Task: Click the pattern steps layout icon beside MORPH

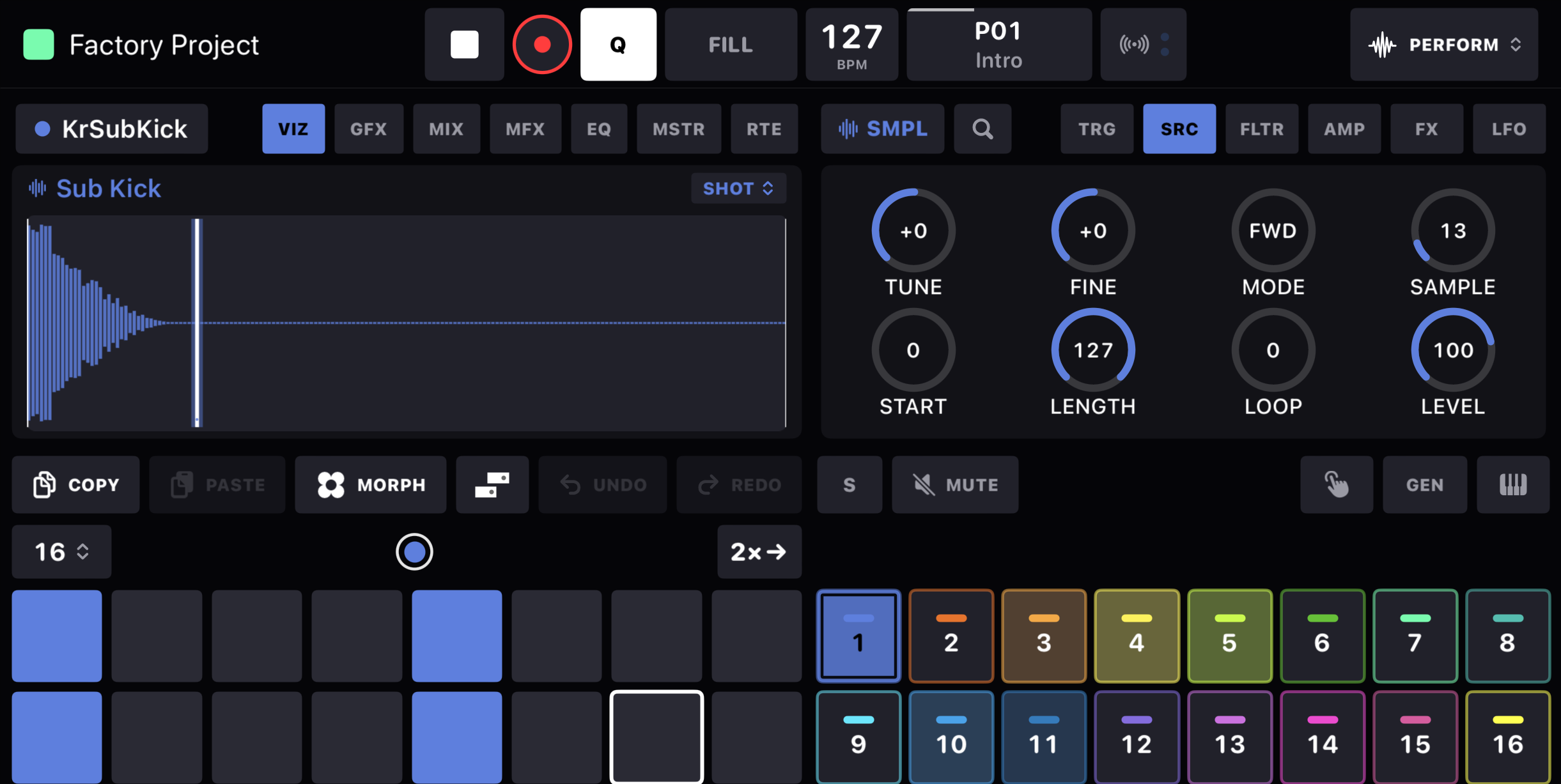Action: [x=492, y=485]
